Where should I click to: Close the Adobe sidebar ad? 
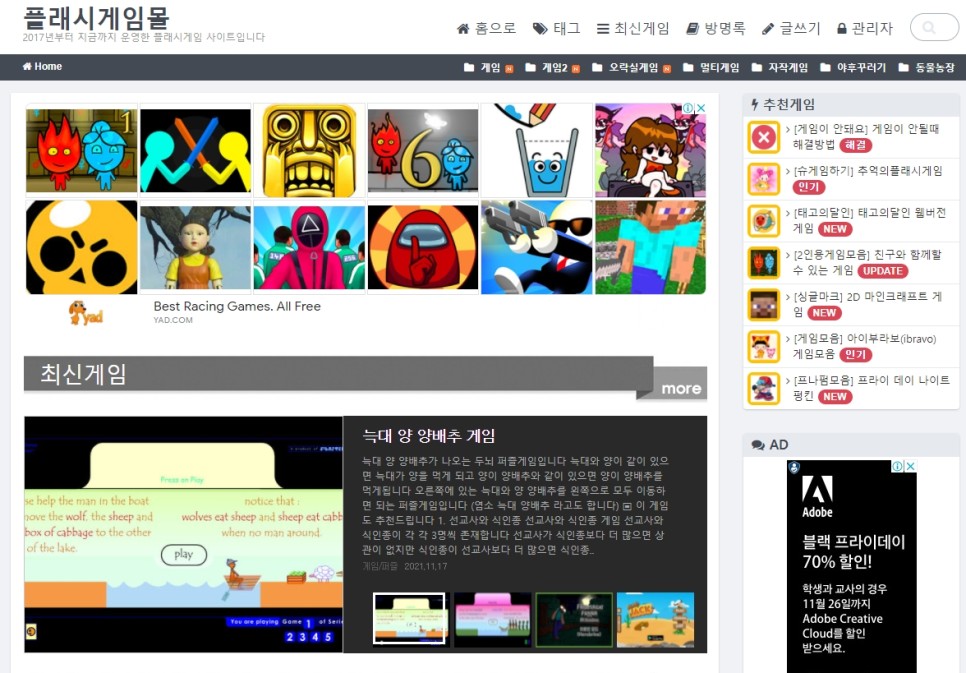[911, 466]
